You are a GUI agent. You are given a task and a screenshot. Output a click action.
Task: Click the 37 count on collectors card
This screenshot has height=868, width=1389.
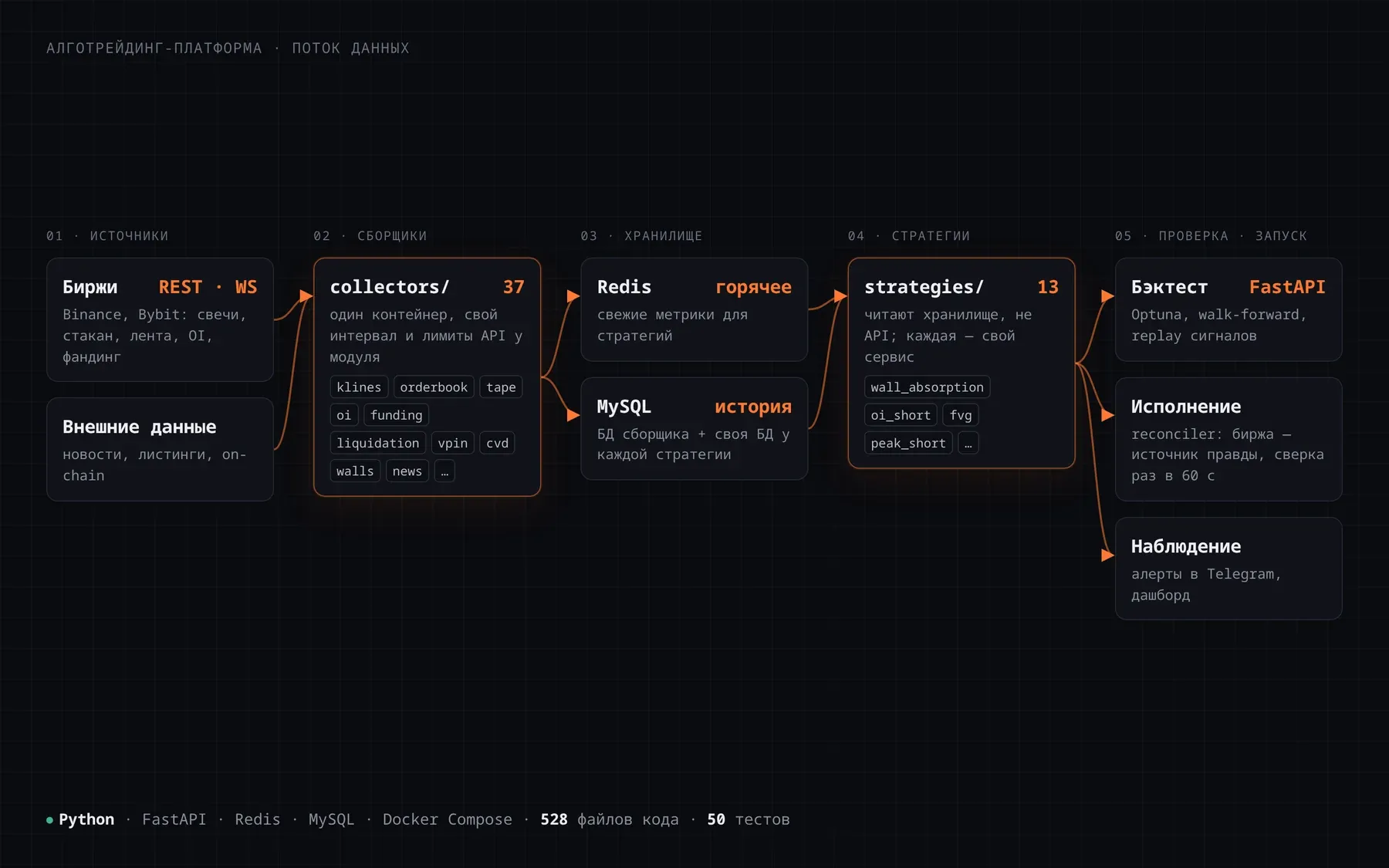(514, 287)
